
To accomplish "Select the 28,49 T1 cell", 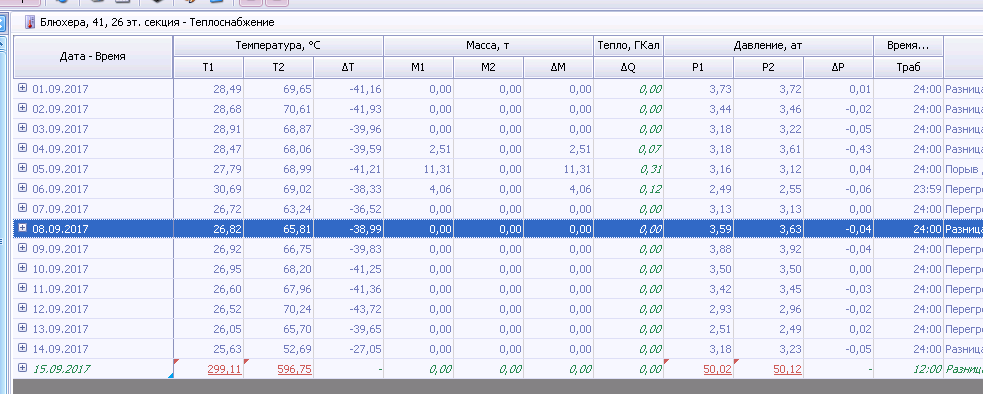I will (208, 89).
